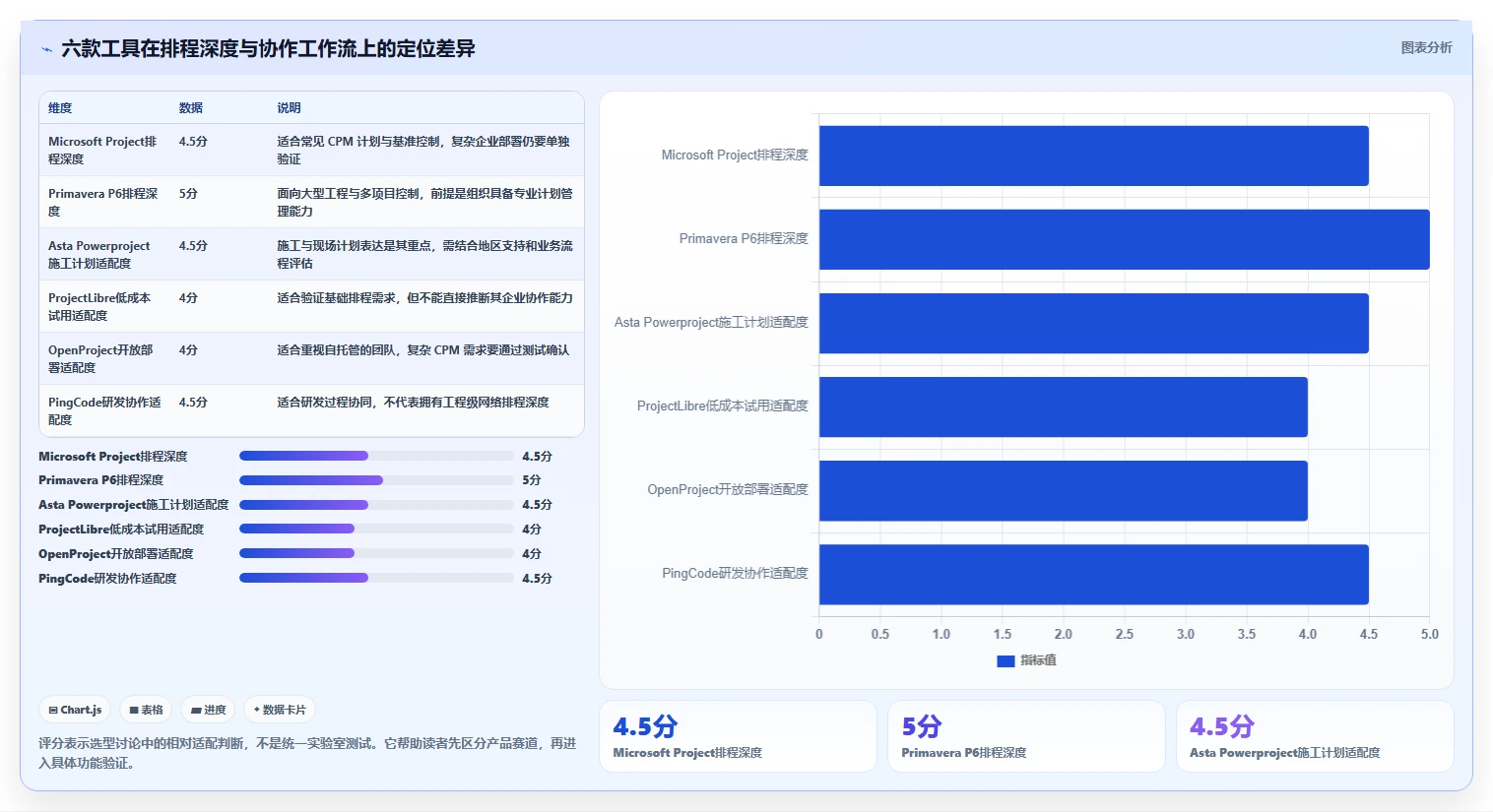Click the ProjectLibre chart bar
Screen dimensions: 1493x812
click(x=1063, y=406)
